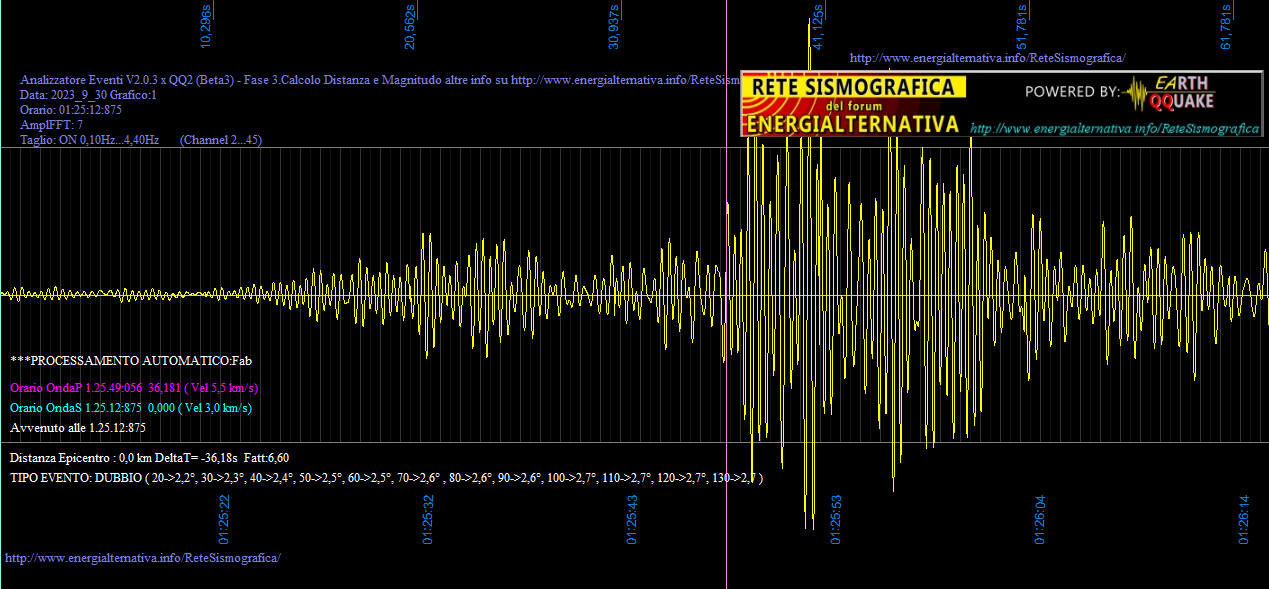Click the magenta P-wave vertical marker line
The image size is (1269, 589).
point(726,294)
